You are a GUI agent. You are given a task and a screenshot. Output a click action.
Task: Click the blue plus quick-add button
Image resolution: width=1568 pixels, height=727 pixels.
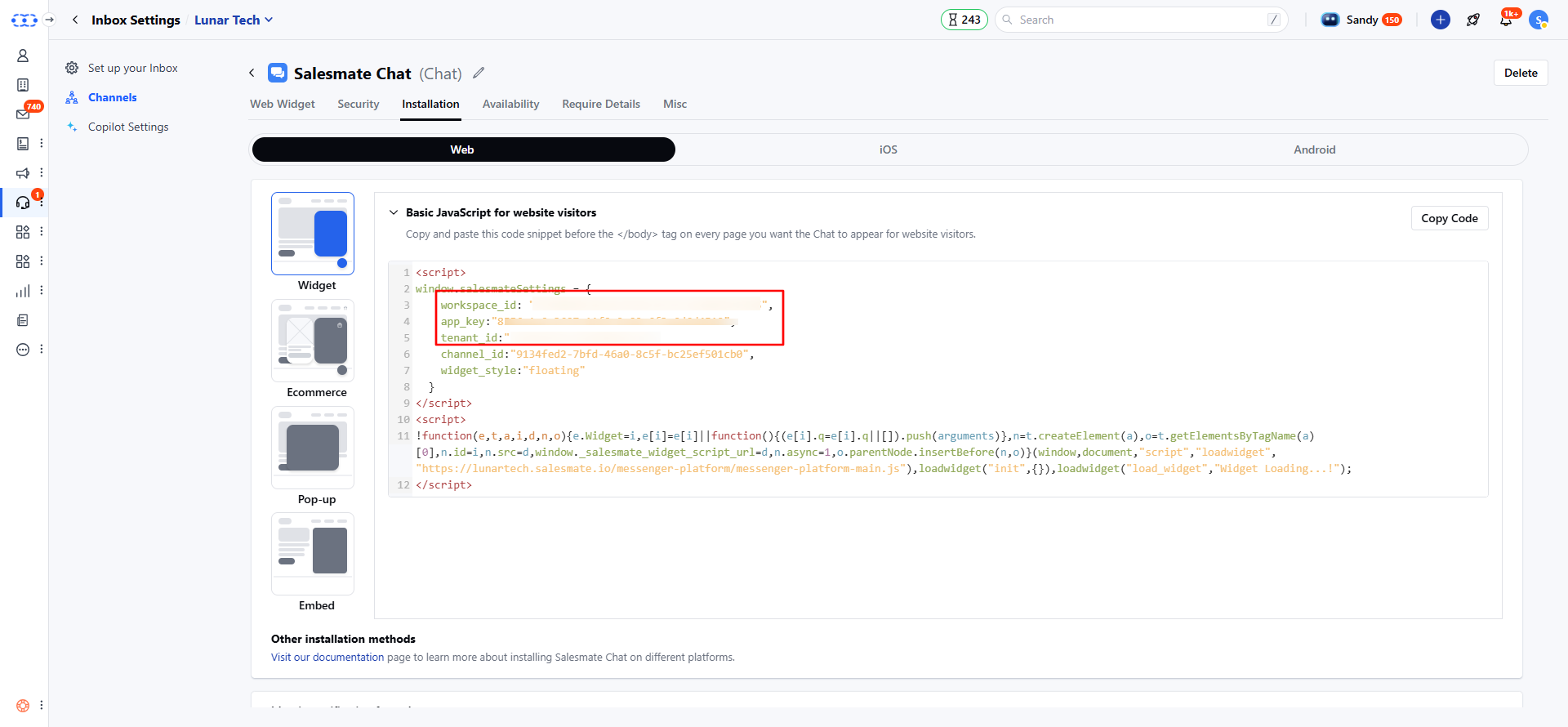(x=1441, y=20)
